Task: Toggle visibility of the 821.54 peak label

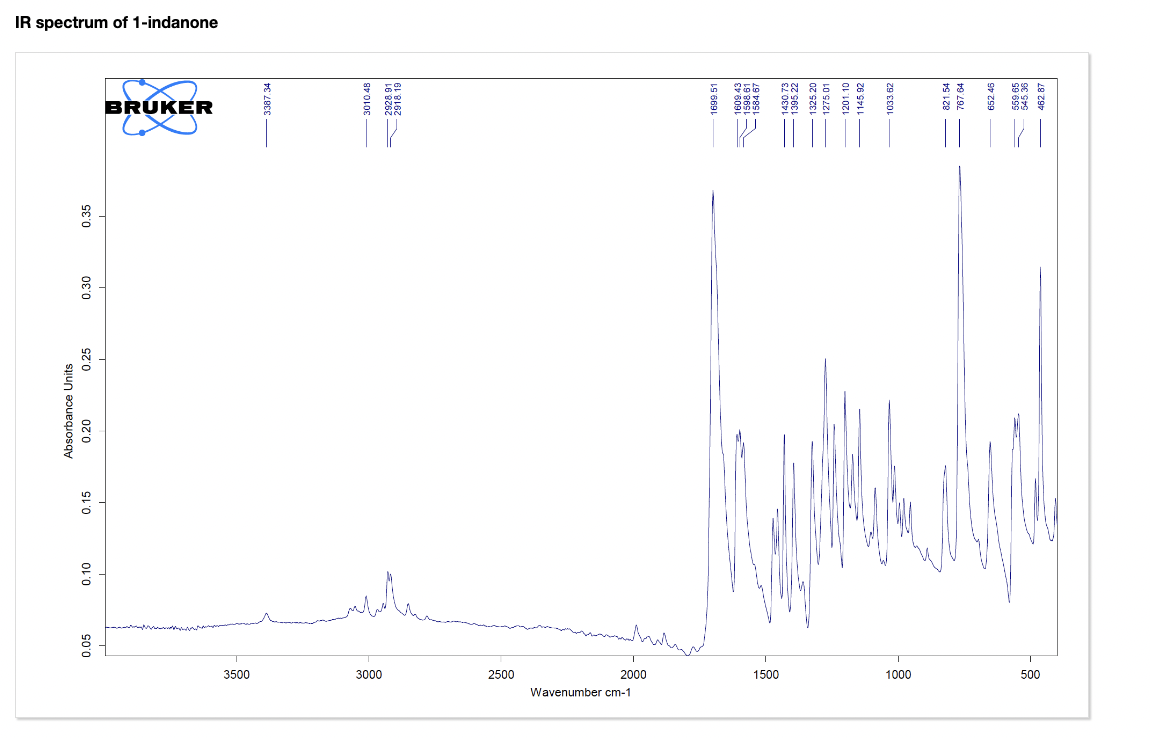Action: click(946, 98)
